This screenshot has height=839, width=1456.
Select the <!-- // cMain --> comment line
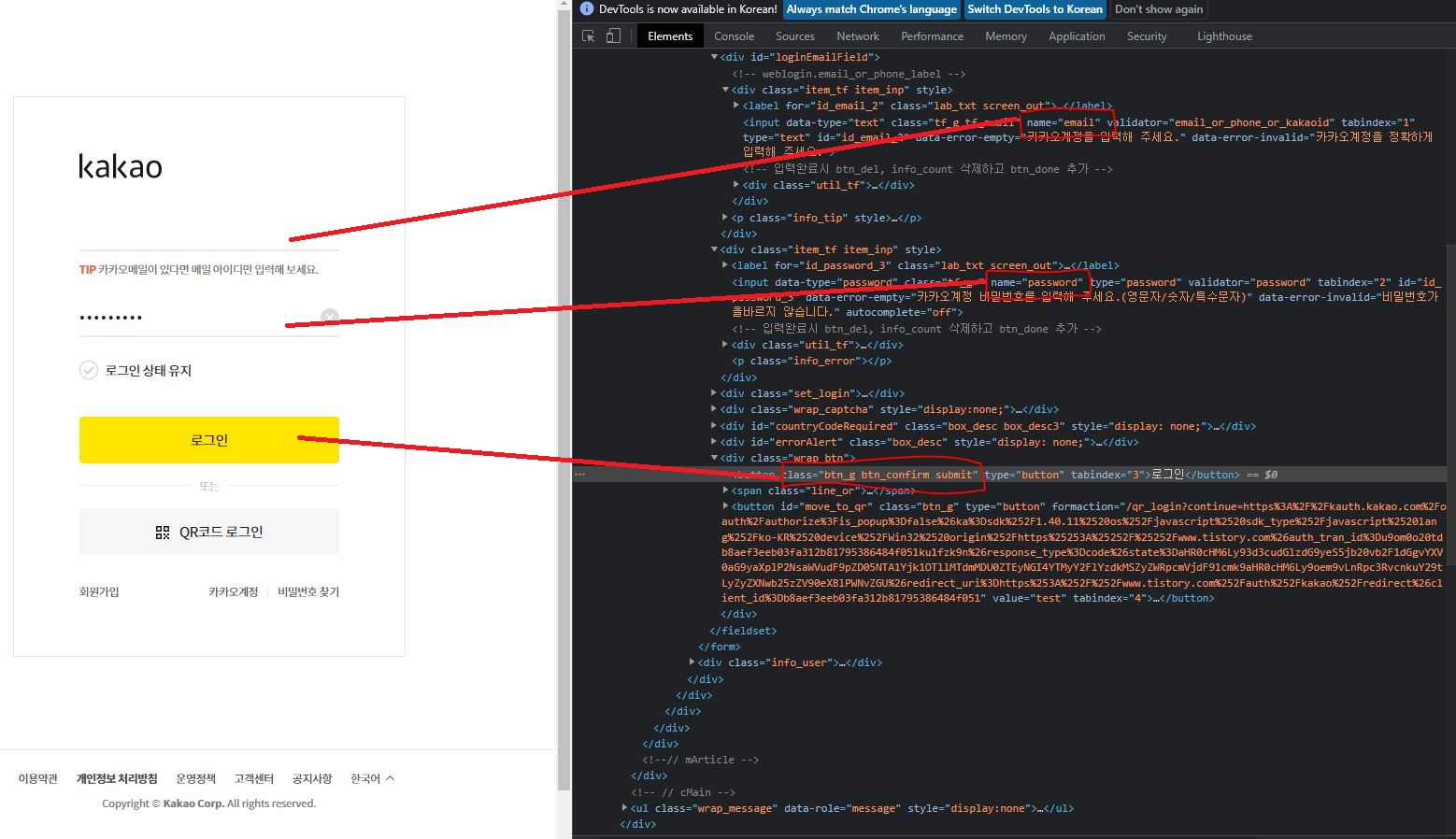click(x=683, y=792)
